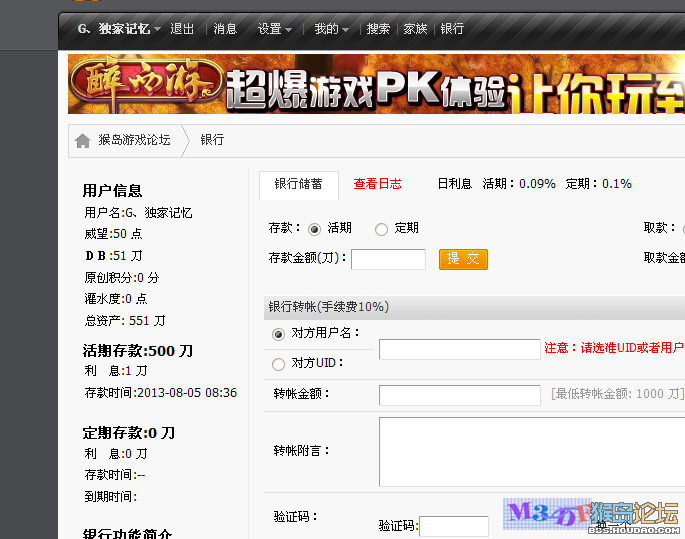The image size is (685, 539).
Task: Focus the 转帐金额 input field
Action: [460, 395]
